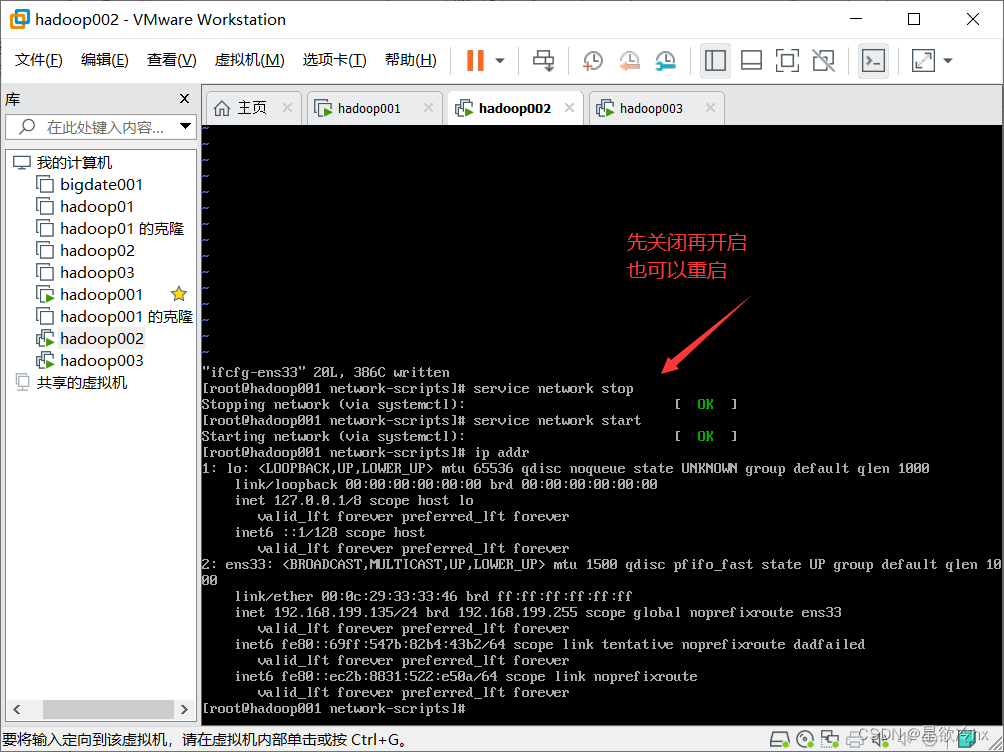The width and height of the screenshot is (1004, 752).
Task: Click the VM icon beside bigdate001
Action: pyautogui.click(x=45, y=184)
